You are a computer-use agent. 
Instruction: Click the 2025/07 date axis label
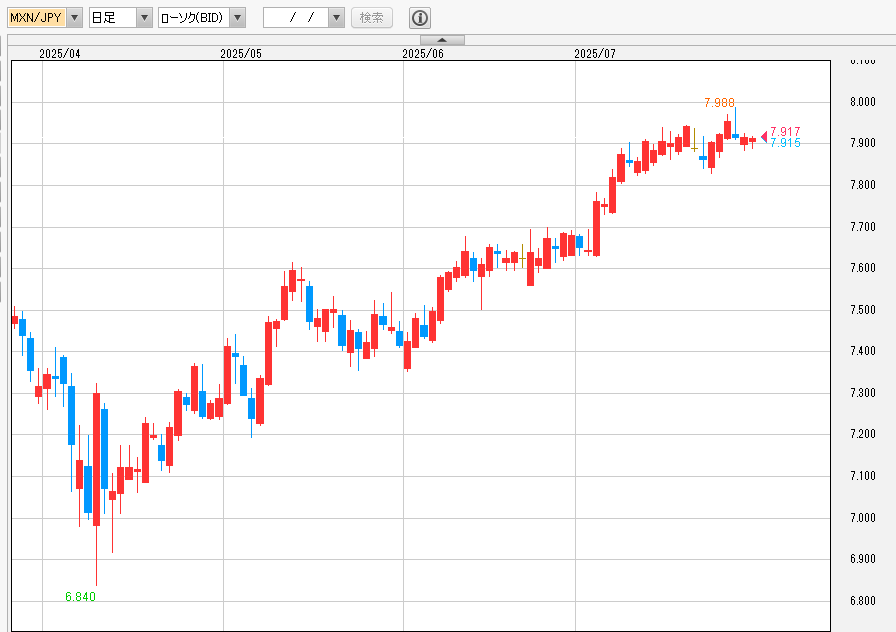coord(595,54)
